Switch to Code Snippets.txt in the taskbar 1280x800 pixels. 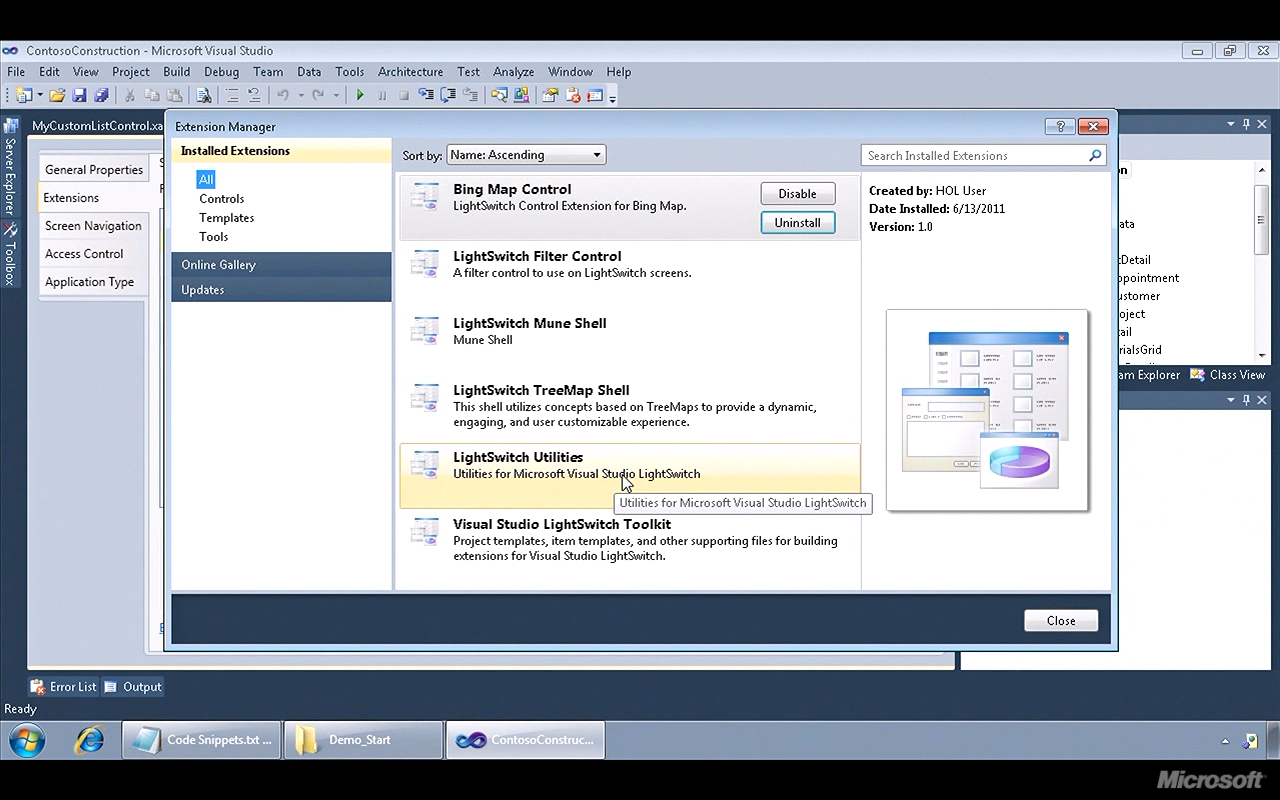[x=203, y=740]
